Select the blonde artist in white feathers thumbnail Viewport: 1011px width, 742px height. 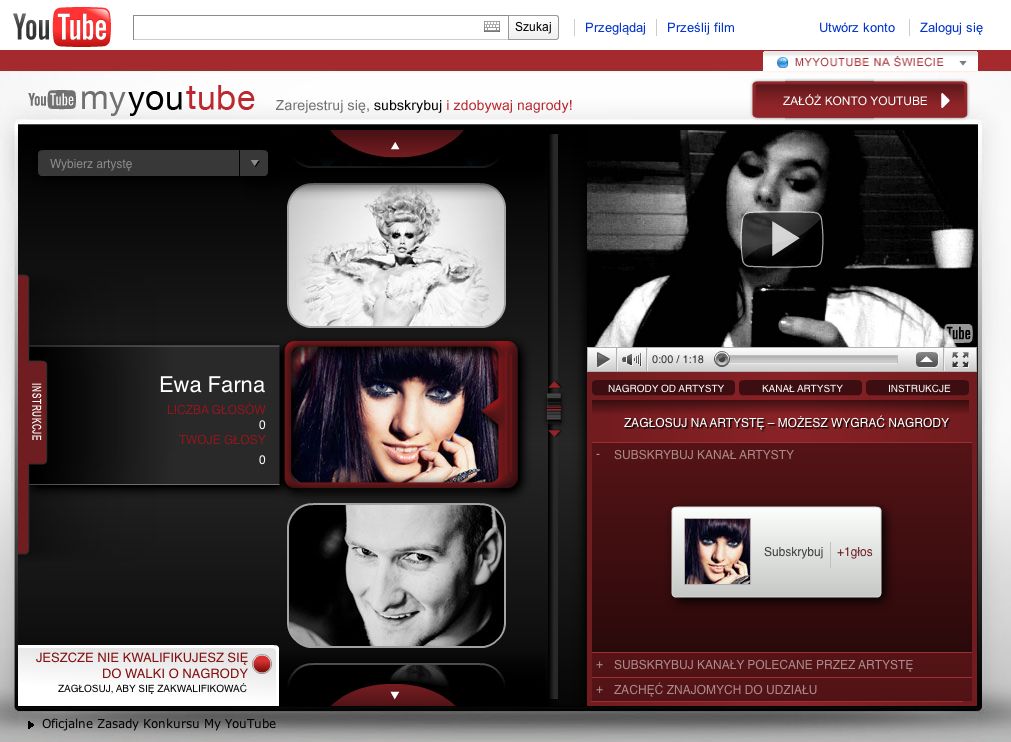pos(396,255)
